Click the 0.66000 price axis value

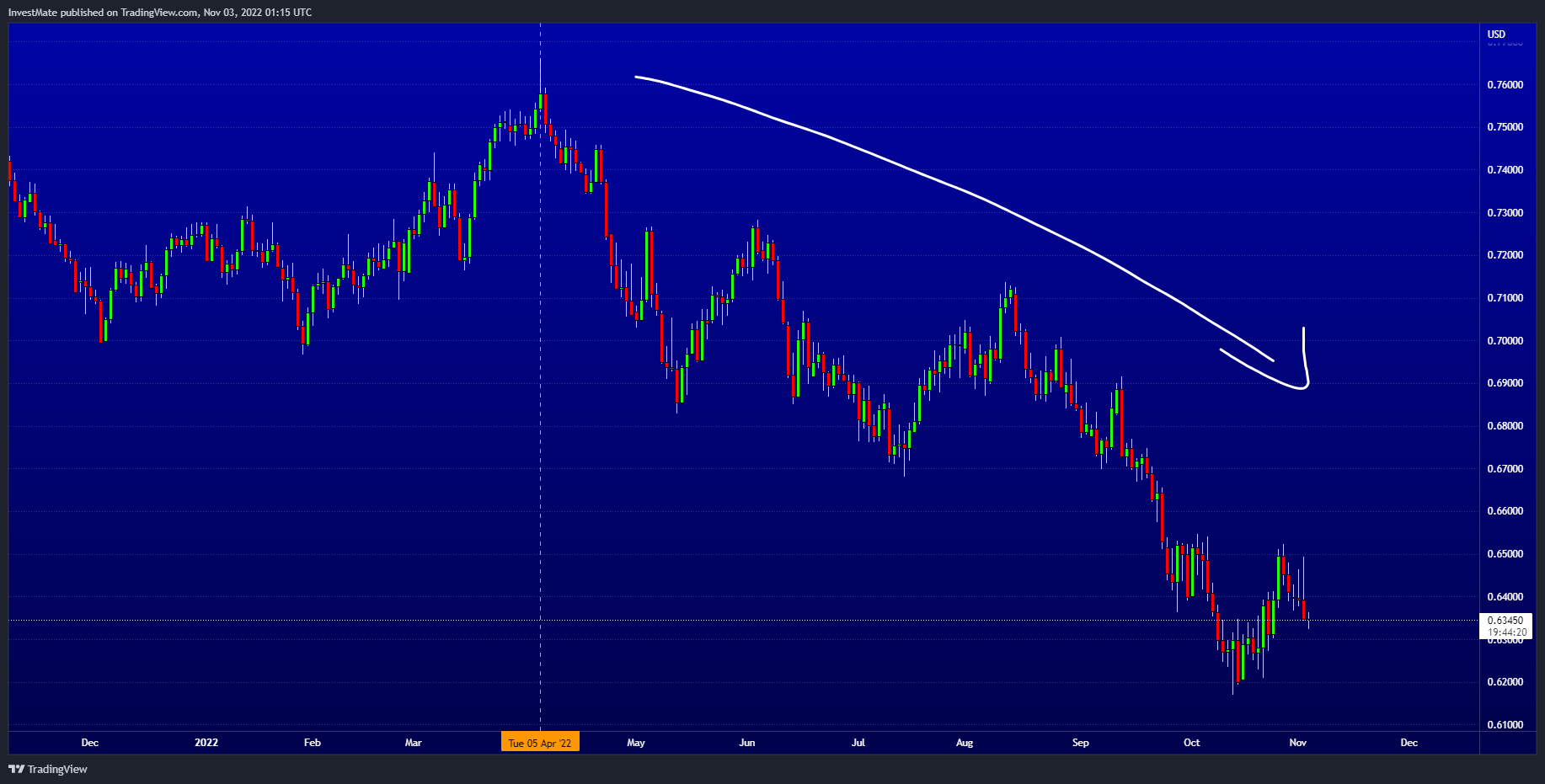coord(1505,511)
